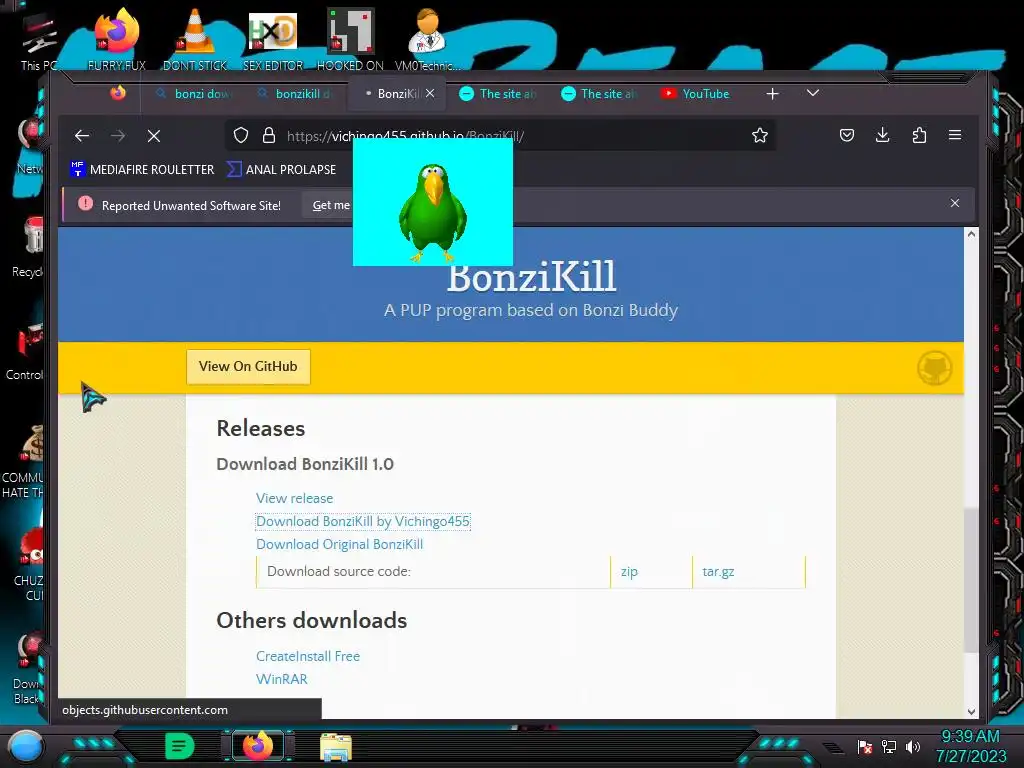Stop loading the page with the X button
Viewport: 1024px width, 768px height.
click(154, 136)
